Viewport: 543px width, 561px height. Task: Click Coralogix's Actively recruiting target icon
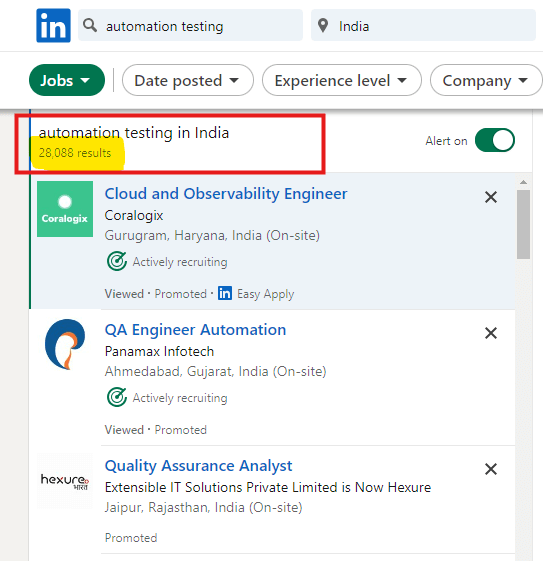pyautogui.click(x=117, y=262)
